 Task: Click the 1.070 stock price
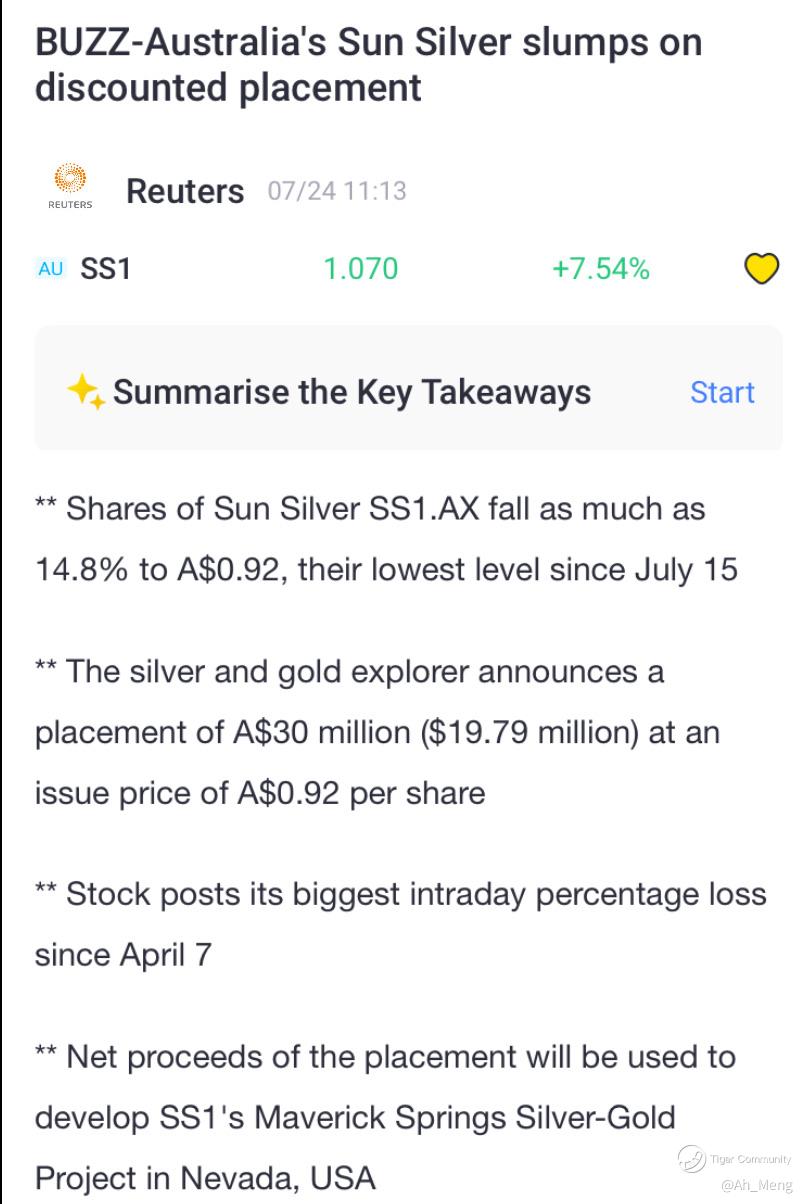pyautogui.click(x=360, y=269)
